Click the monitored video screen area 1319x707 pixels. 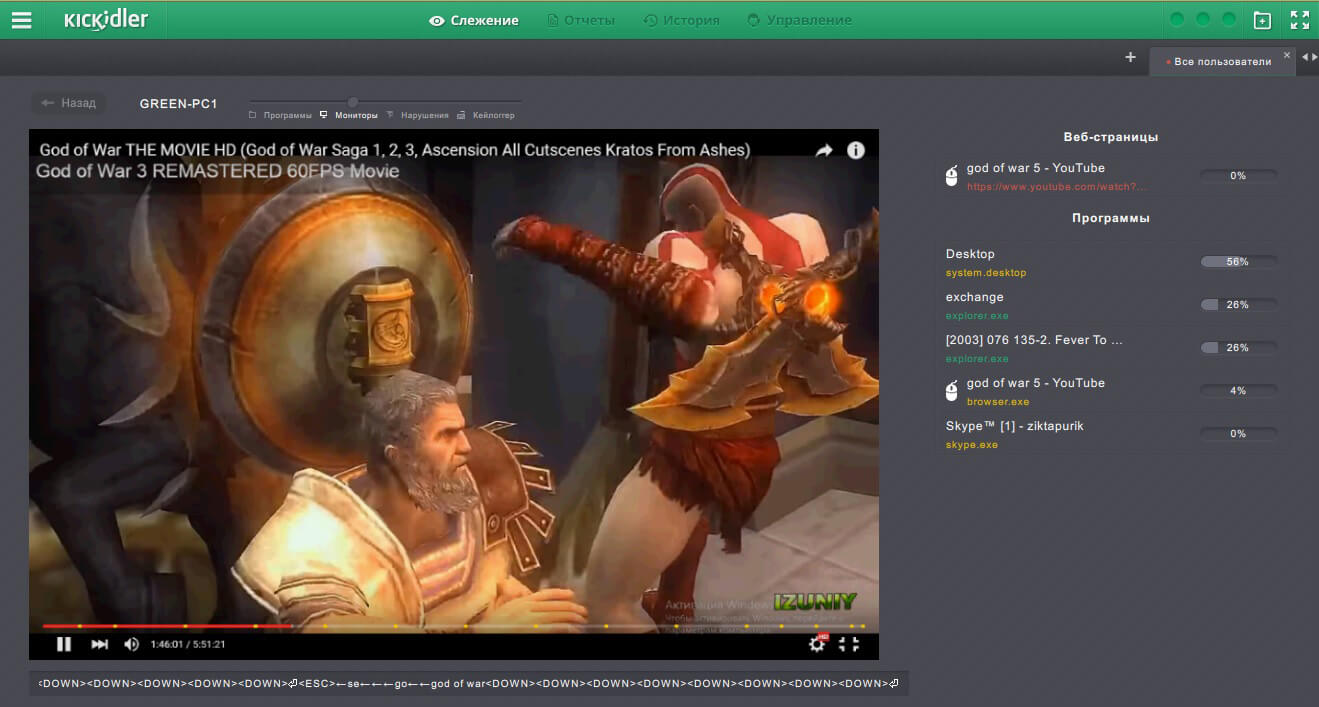click(x=454, y=394)
